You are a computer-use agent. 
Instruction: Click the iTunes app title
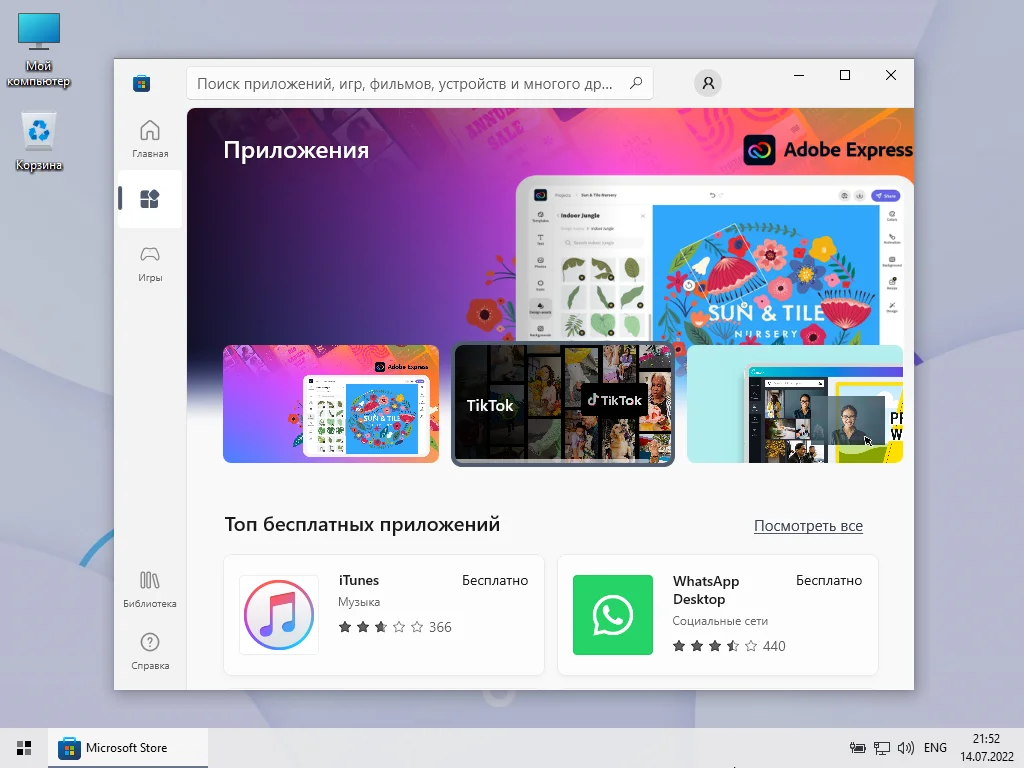[x=359, y=580]
